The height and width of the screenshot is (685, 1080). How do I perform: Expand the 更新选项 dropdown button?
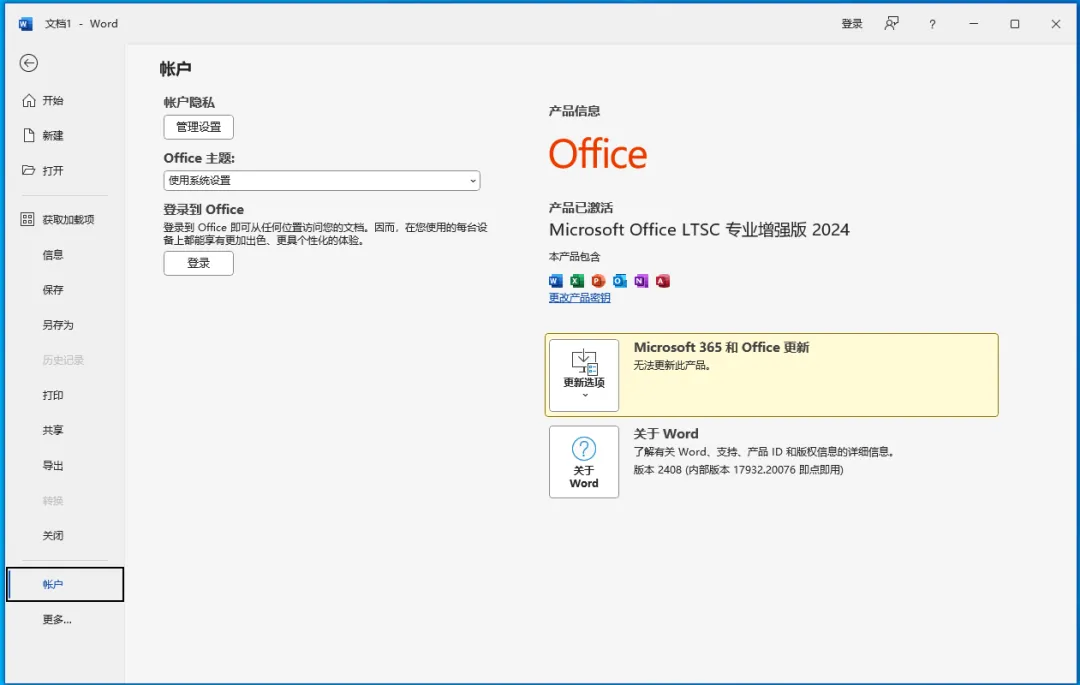tap(584, 375)
